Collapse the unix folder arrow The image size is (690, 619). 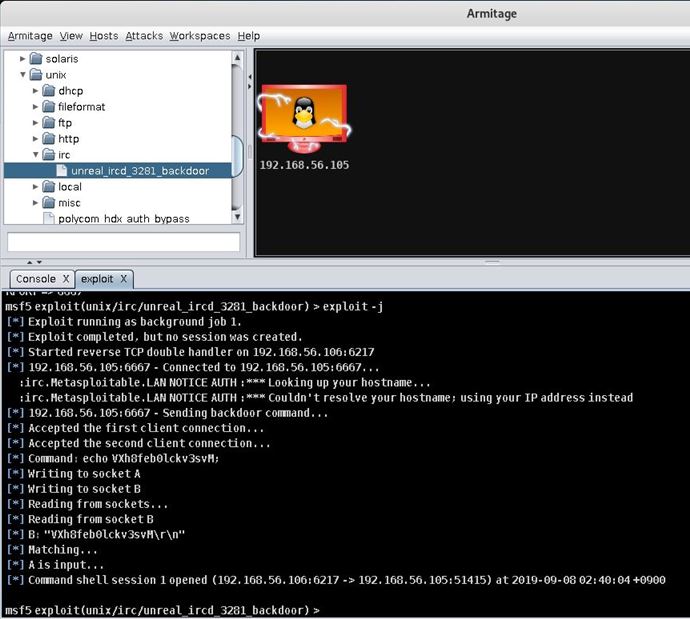point(22,74)
